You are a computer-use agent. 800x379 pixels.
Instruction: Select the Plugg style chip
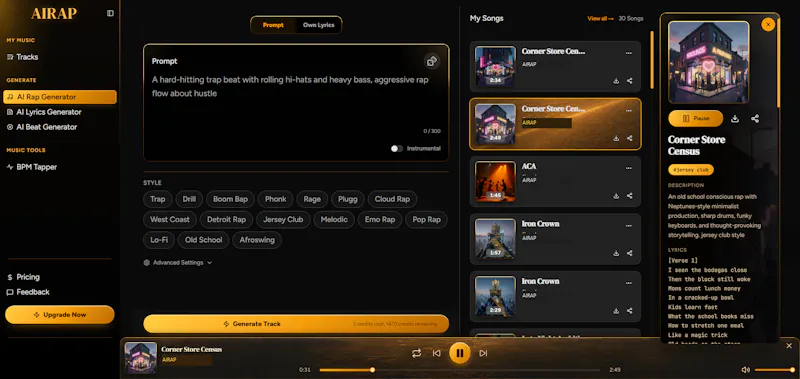348,199
